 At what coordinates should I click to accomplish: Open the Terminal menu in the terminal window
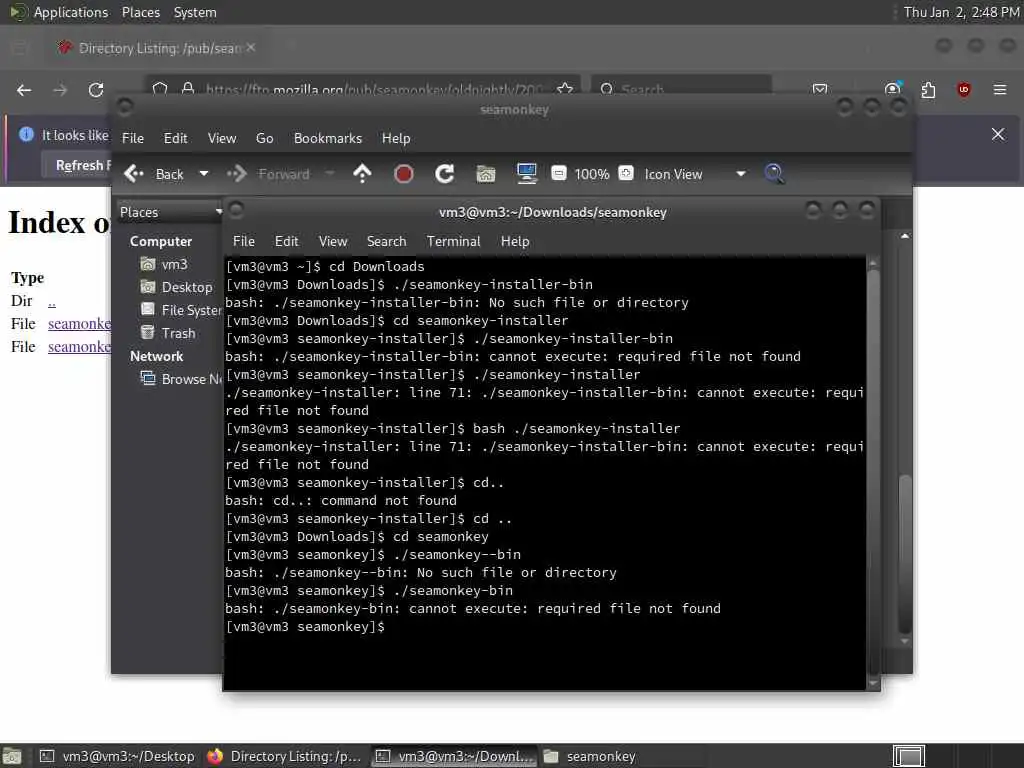coord(453,242)
